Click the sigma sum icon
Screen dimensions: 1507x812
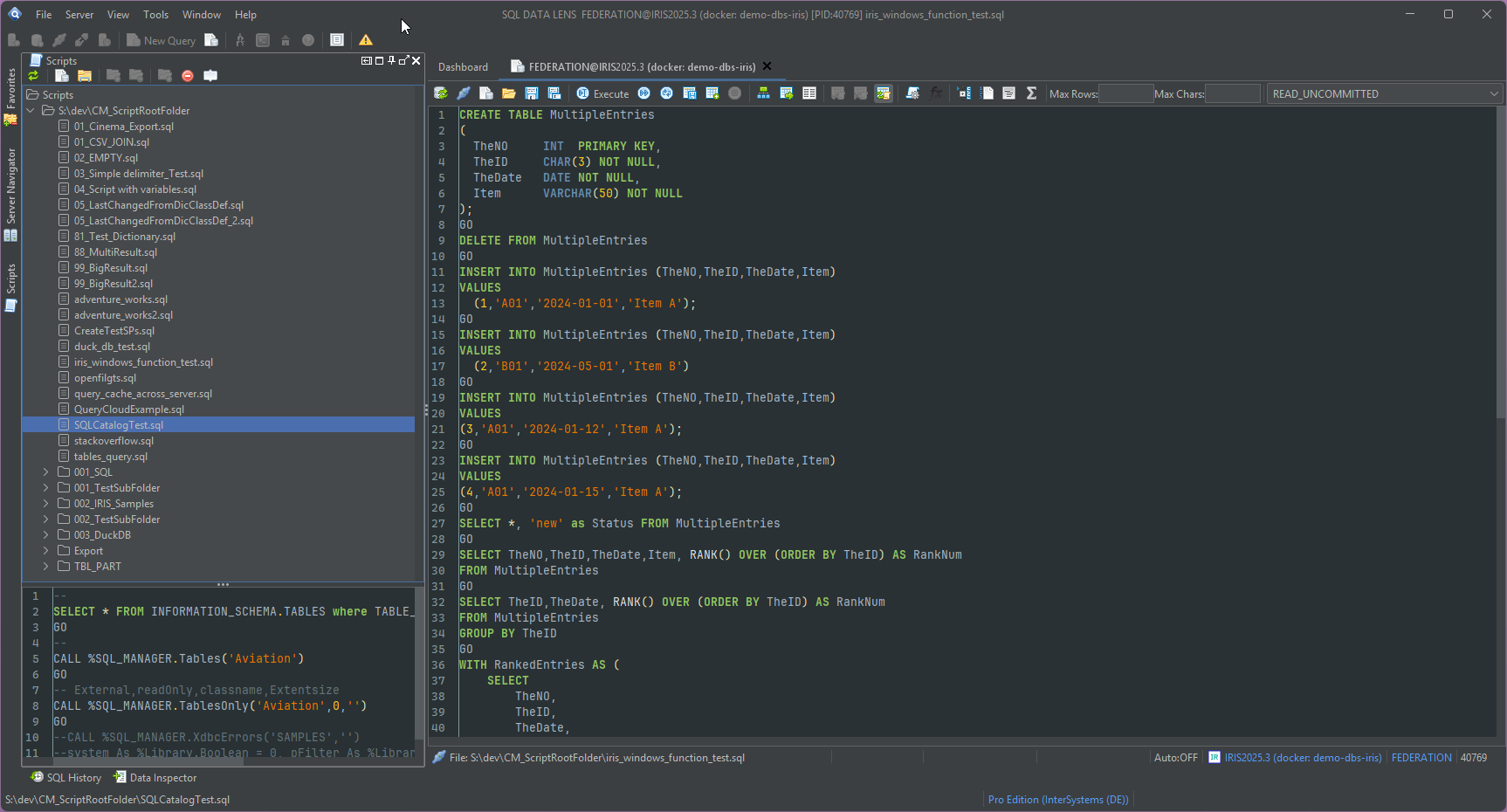coord(1032,93)
